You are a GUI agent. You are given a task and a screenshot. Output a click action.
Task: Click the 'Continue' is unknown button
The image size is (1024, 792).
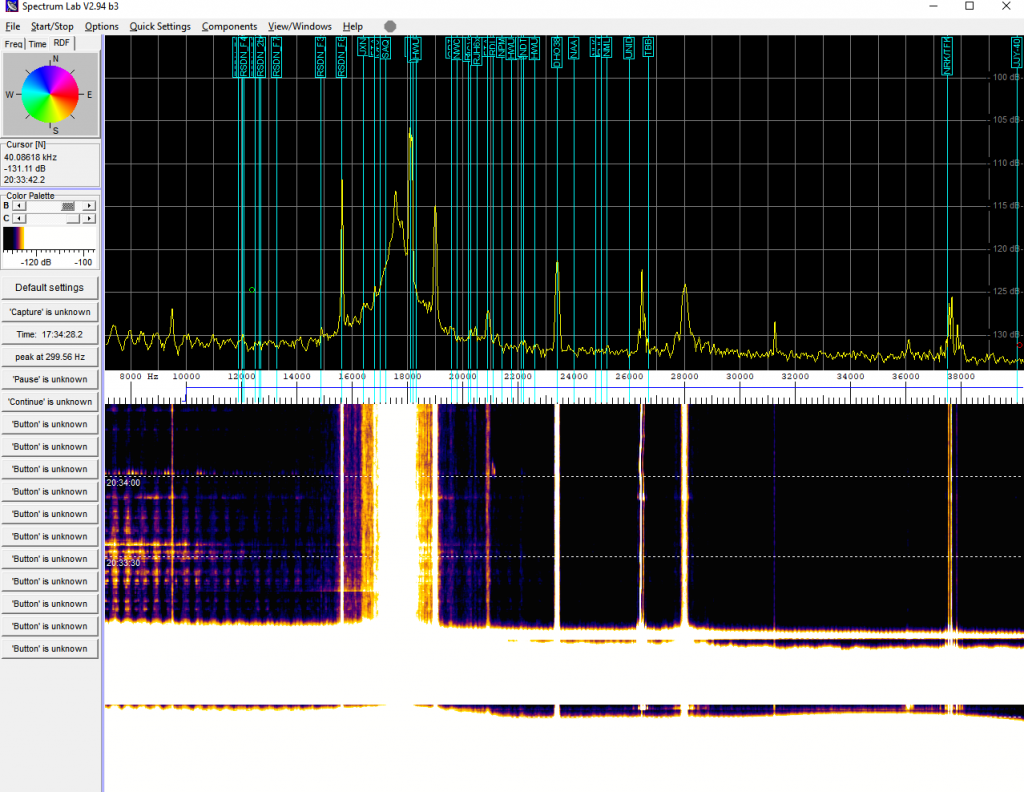coord(50,402)
